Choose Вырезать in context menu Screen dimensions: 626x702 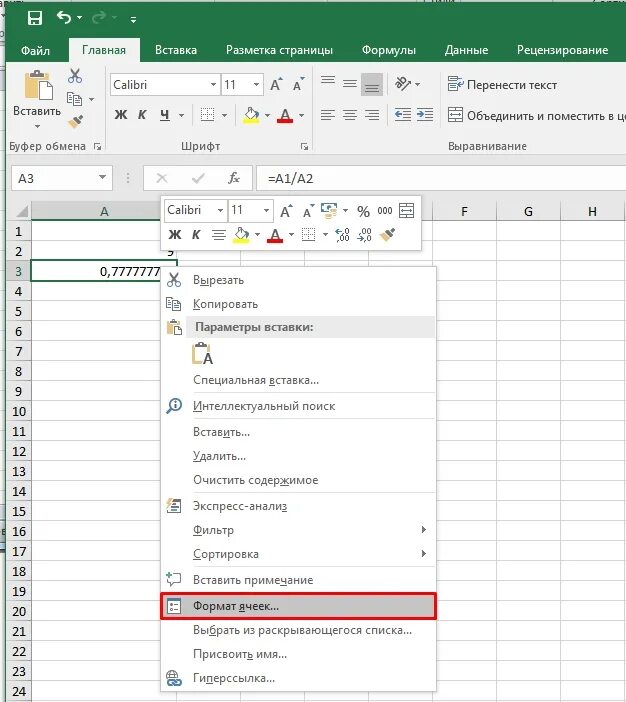298,280
